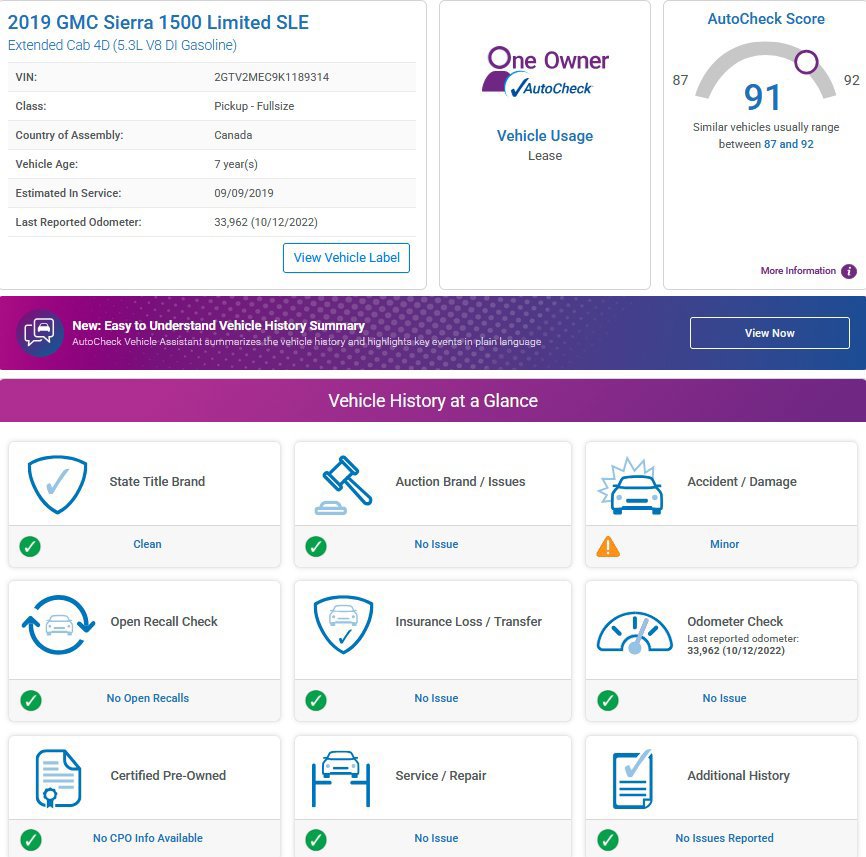This screenshot has height=857, width=866.
Task: Click the No Open Recalls link
Action: click(x=147, y=698)
